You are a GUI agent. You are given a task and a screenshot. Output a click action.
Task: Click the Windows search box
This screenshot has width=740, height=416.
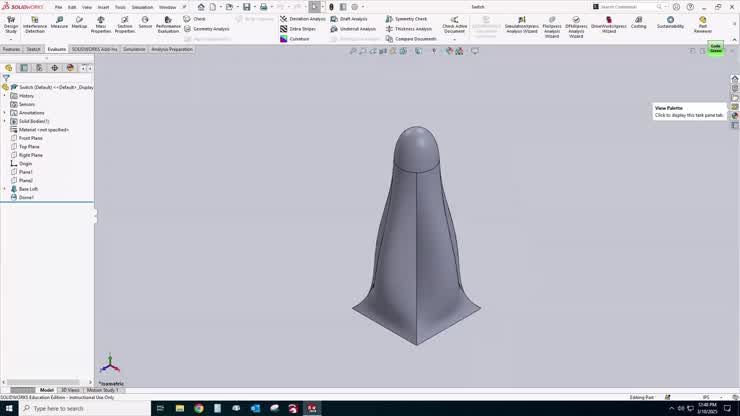click(84, 408)
